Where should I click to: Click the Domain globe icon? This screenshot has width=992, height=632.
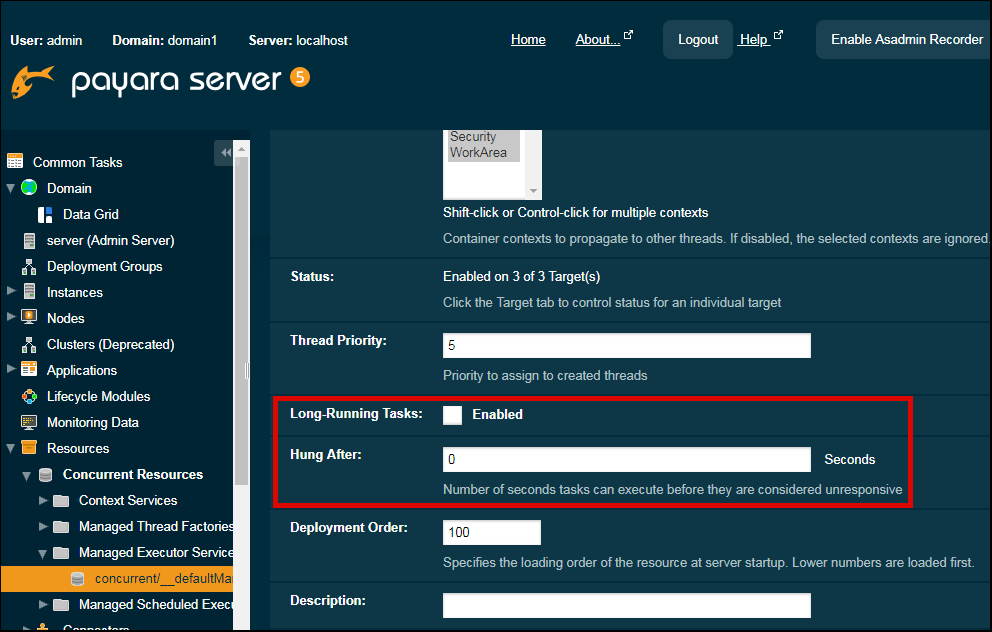click(29, 188)
